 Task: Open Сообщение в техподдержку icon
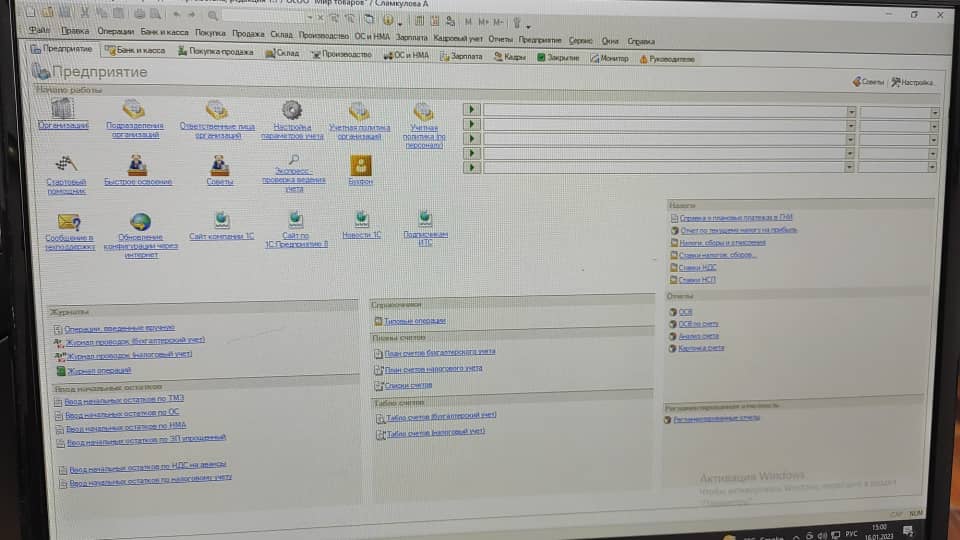69,222
